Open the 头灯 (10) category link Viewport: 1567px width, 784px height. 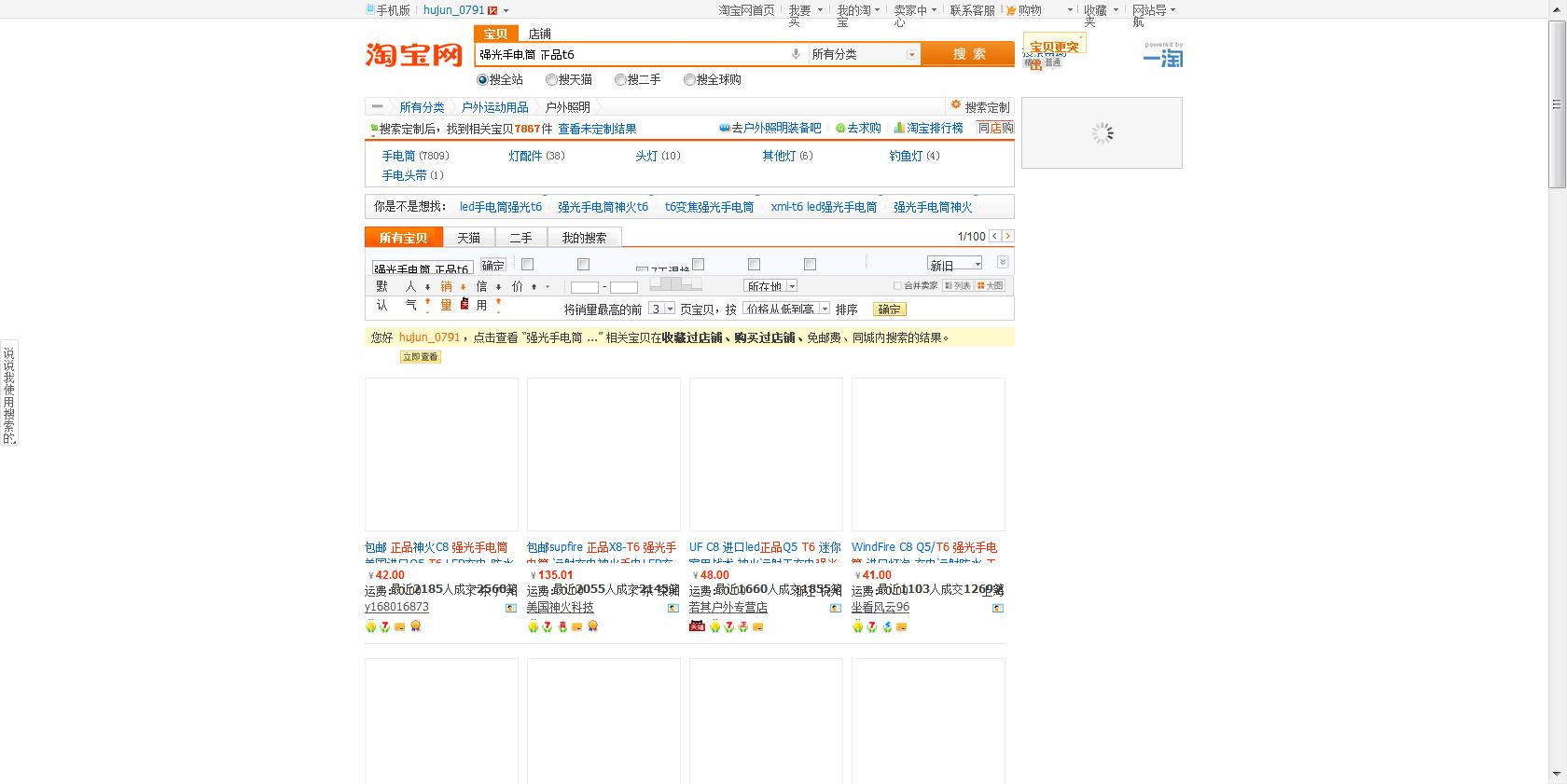coord(658,156)
